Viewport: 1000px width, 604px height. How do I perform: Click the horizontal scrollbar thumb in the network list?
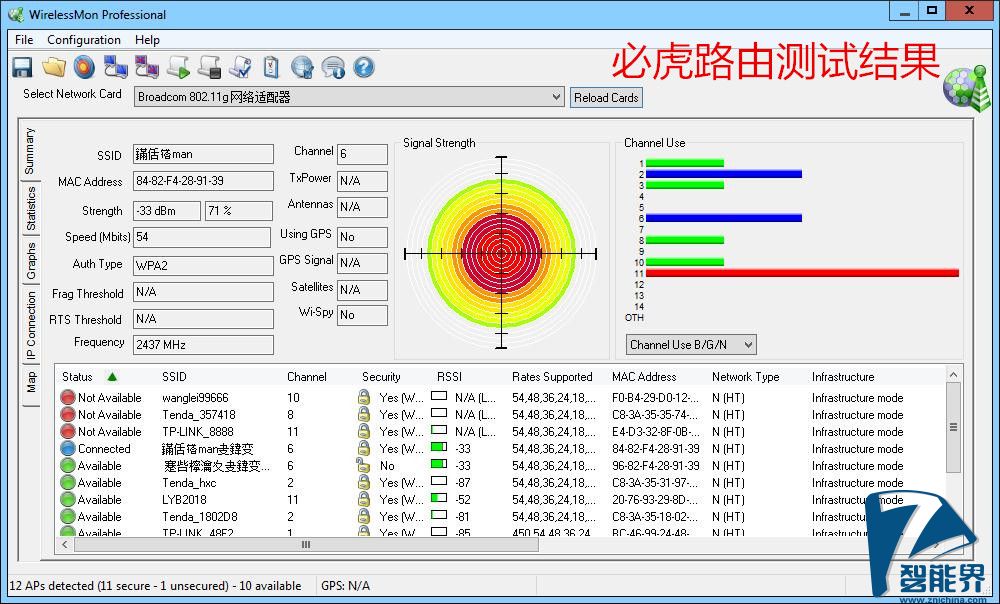(306, 545)
